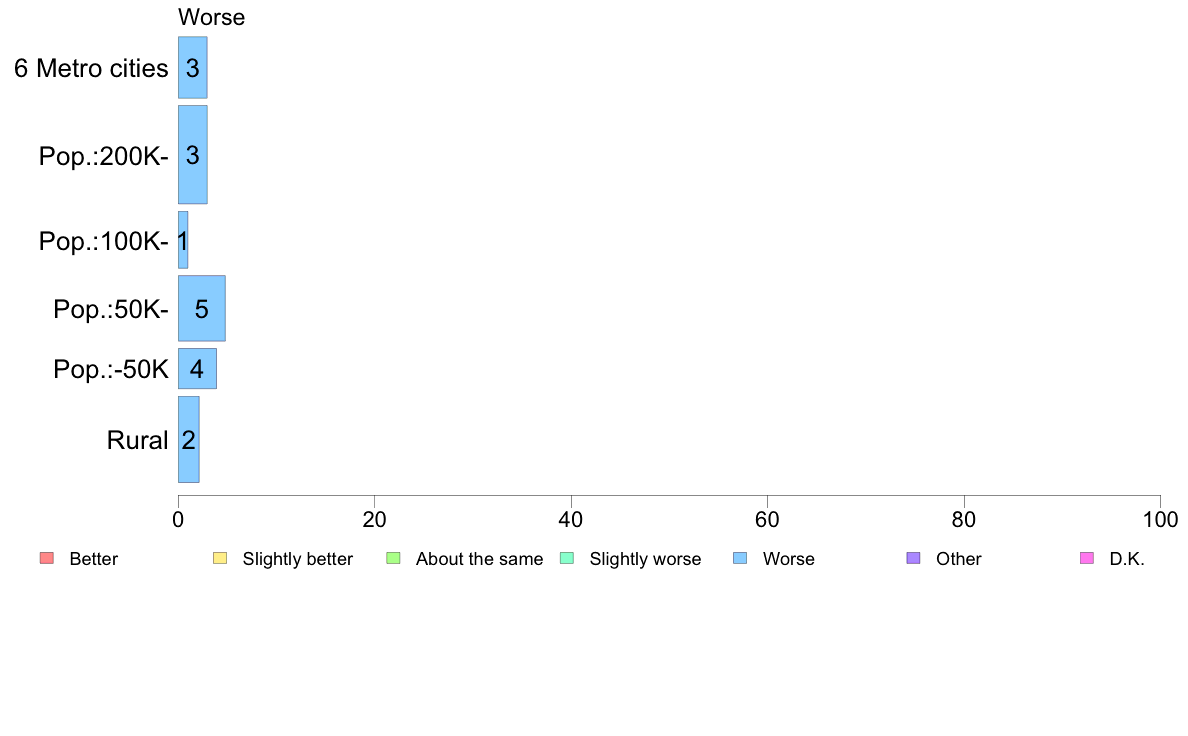Select the Pop.:100K- bar valued 1

click(x=183, y=240)
